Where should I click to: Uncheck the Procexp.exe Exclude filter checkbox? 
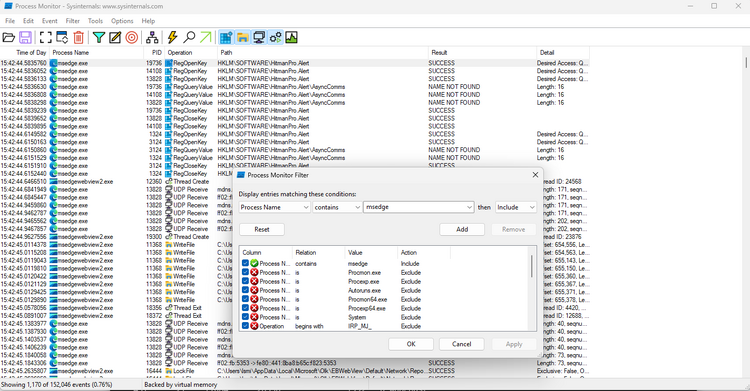tap(245, 281)
